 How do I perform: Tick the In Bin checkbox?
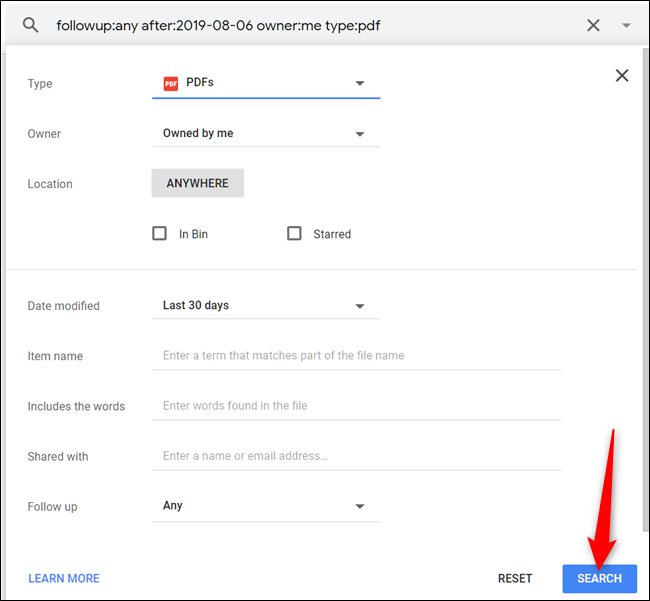click(x=160, y=234)
